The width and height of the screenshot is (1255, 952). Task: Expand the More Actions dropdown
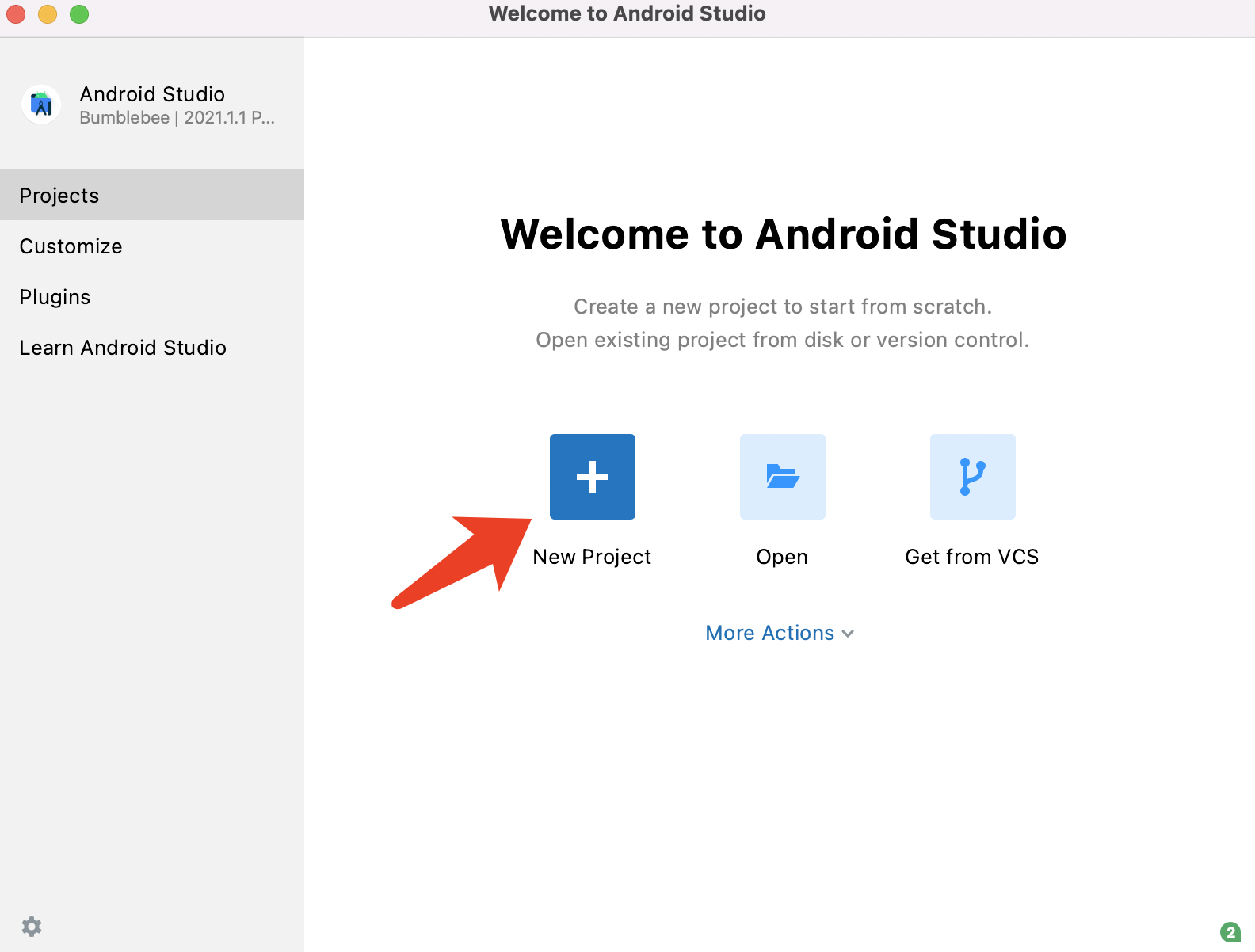pos(780,633)
